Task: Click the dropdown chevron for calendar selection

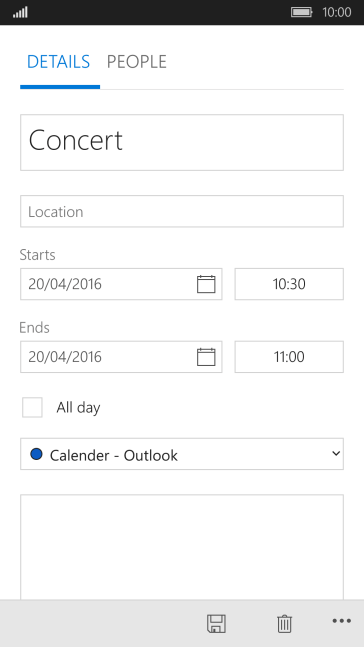Action: pyautogui.click(x=336, y=454)
